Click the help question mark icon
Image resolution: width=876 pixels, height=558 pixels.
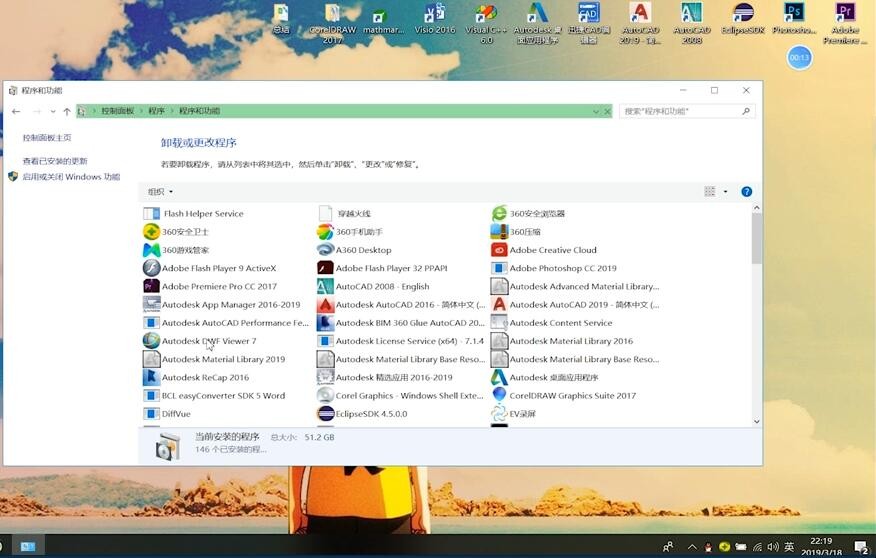coord(746,192)
